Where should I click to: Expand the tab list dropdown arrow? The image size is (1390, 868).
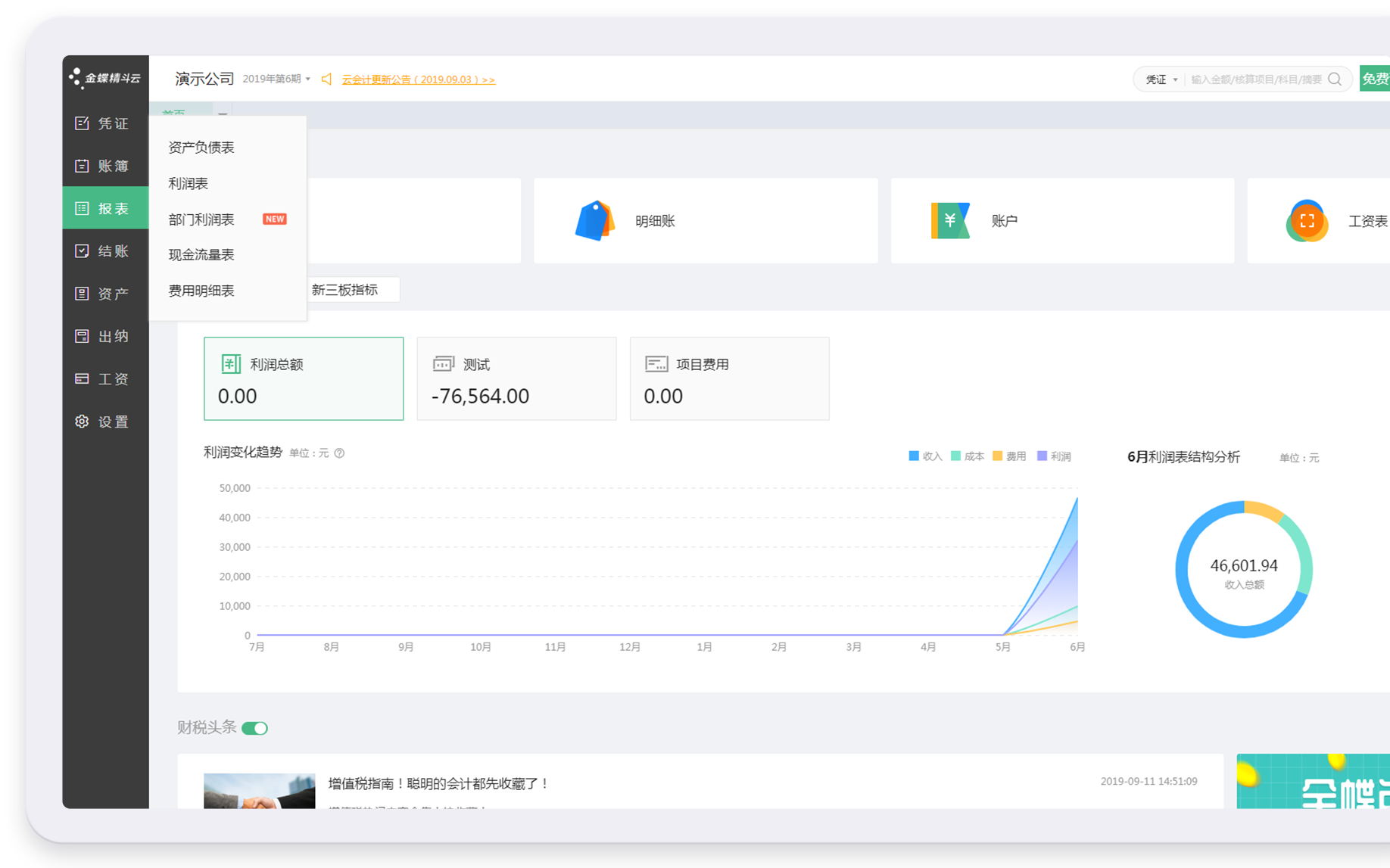click(x=223, y=114)
